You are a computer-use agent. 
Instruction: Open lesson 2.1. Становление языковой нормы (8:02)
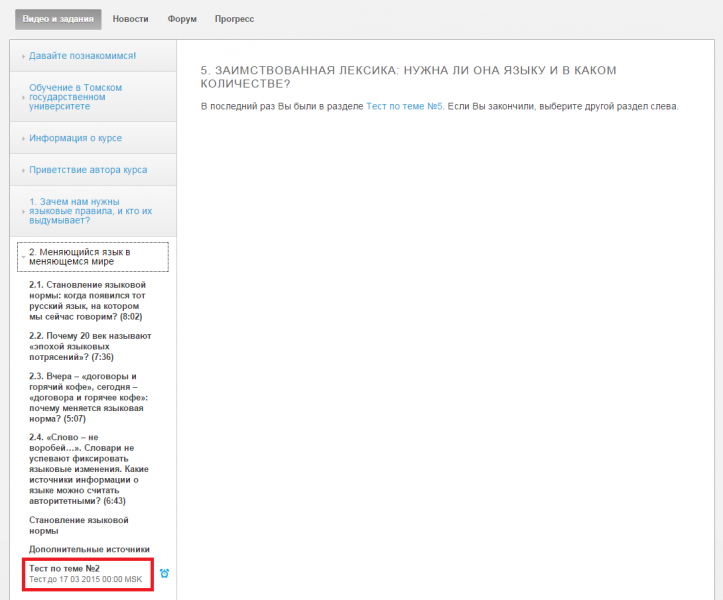(88, 301)
